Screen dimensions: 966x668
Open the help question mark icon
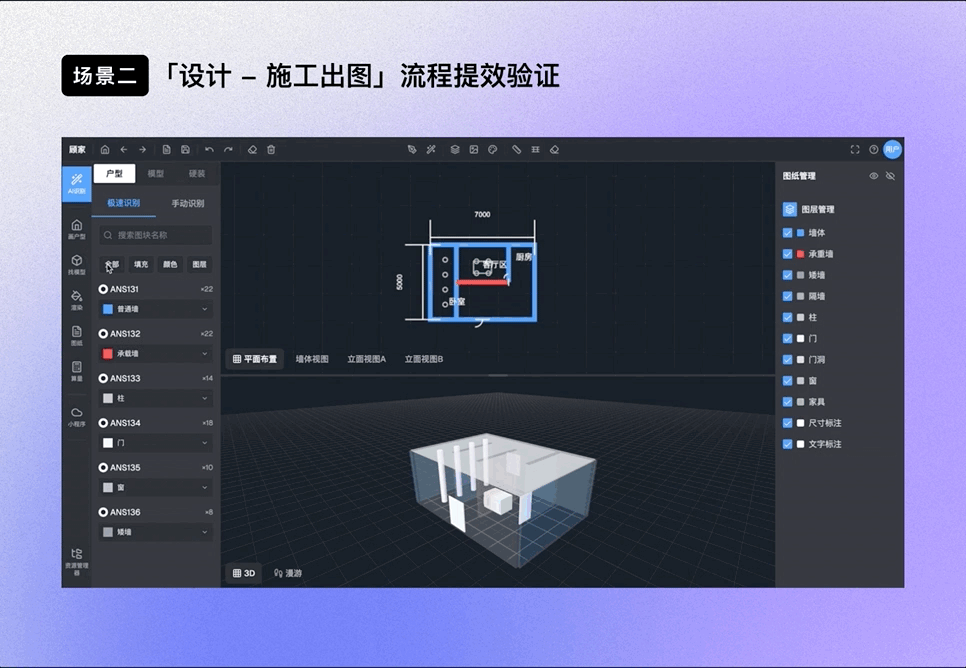coord(874,150)
